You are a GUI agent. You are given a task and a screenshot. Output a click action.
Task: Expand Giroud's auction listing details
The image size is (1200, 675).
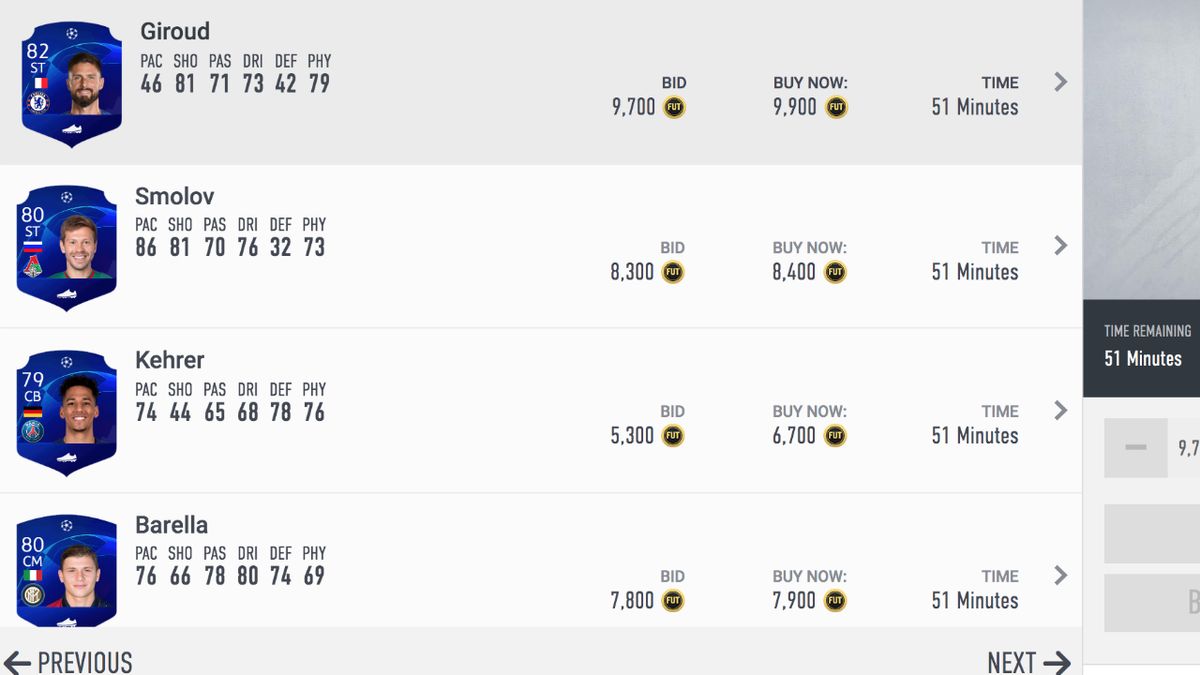point(1059,82)
